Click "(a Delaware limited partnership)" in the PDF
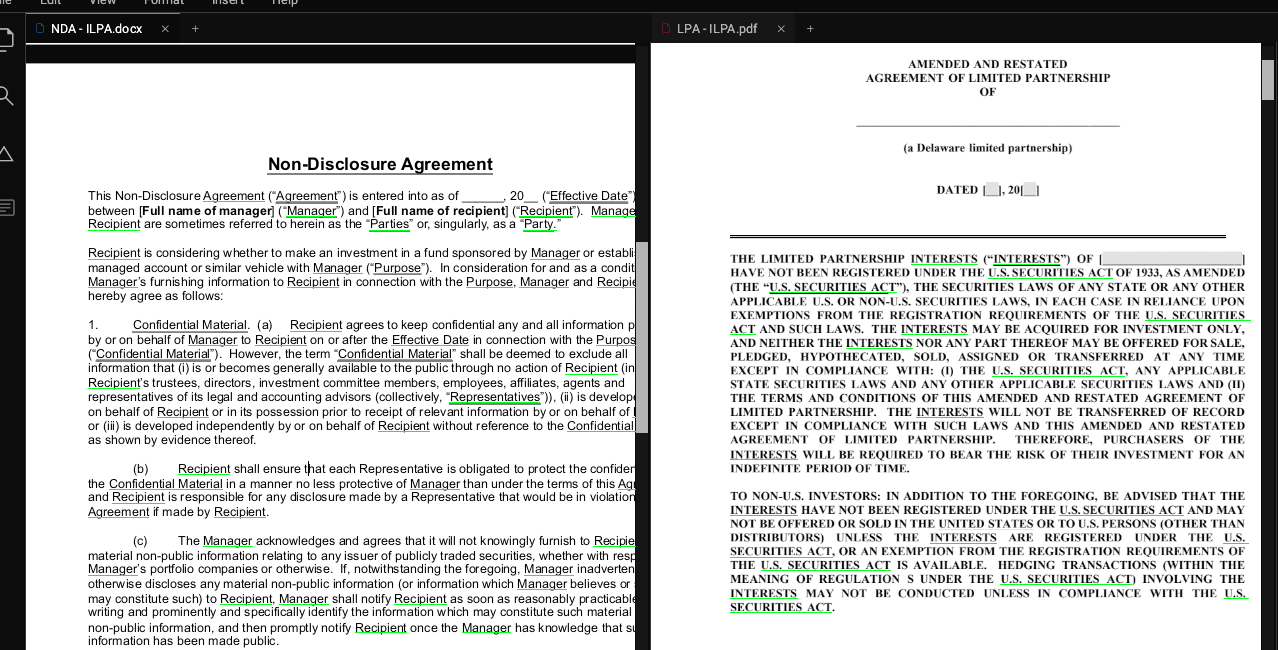This screenshot has width=1278, height=650. (987, 148)
